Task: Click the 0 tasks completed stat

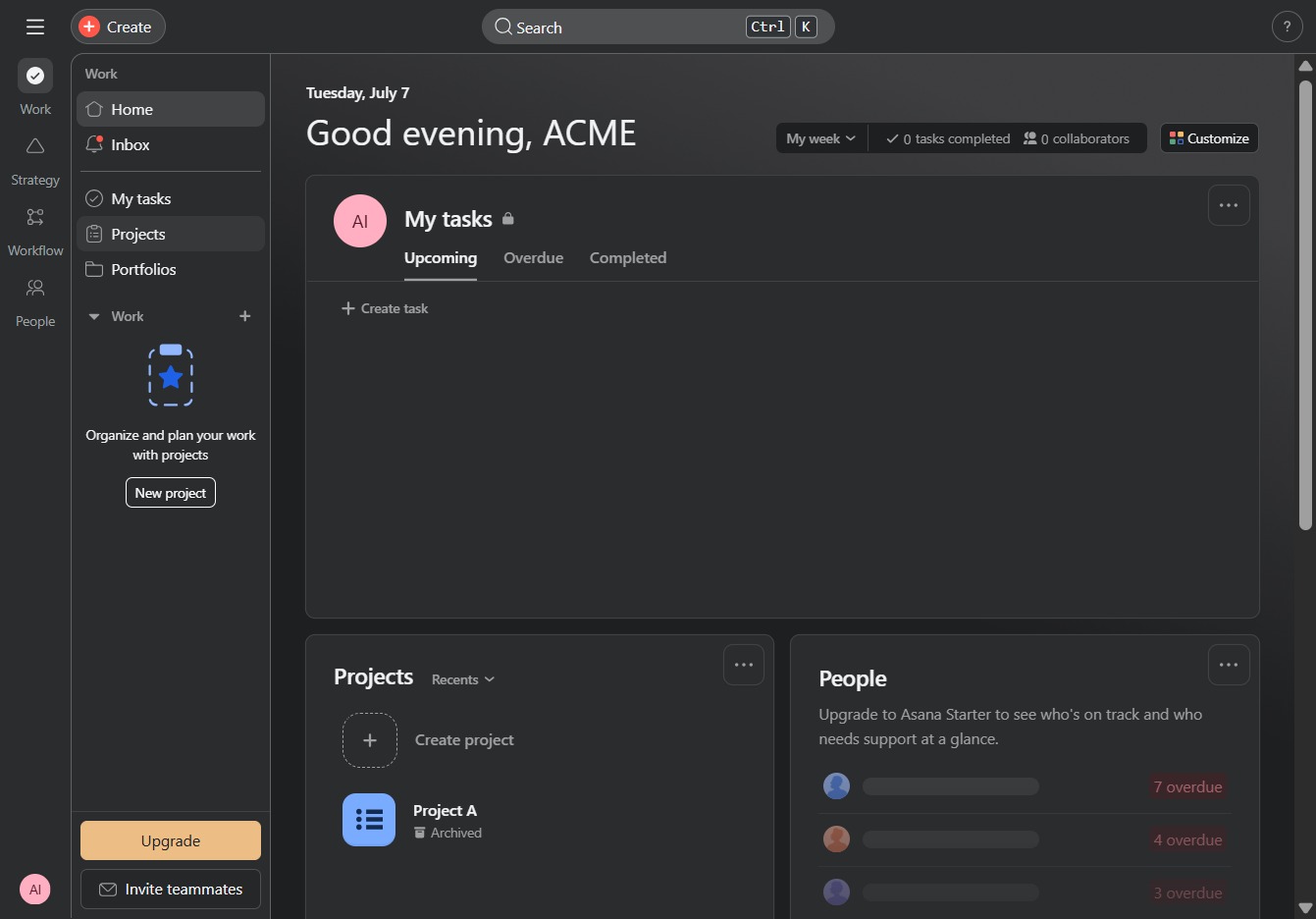Action: click(948, 138)
